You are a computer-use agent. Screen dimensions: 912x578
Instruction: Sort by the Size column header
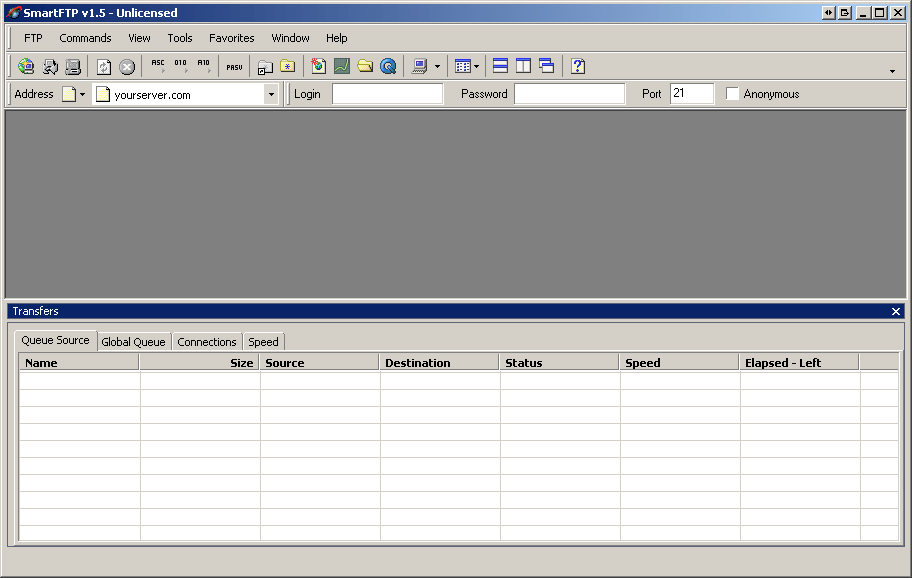[x=200, y=363]
